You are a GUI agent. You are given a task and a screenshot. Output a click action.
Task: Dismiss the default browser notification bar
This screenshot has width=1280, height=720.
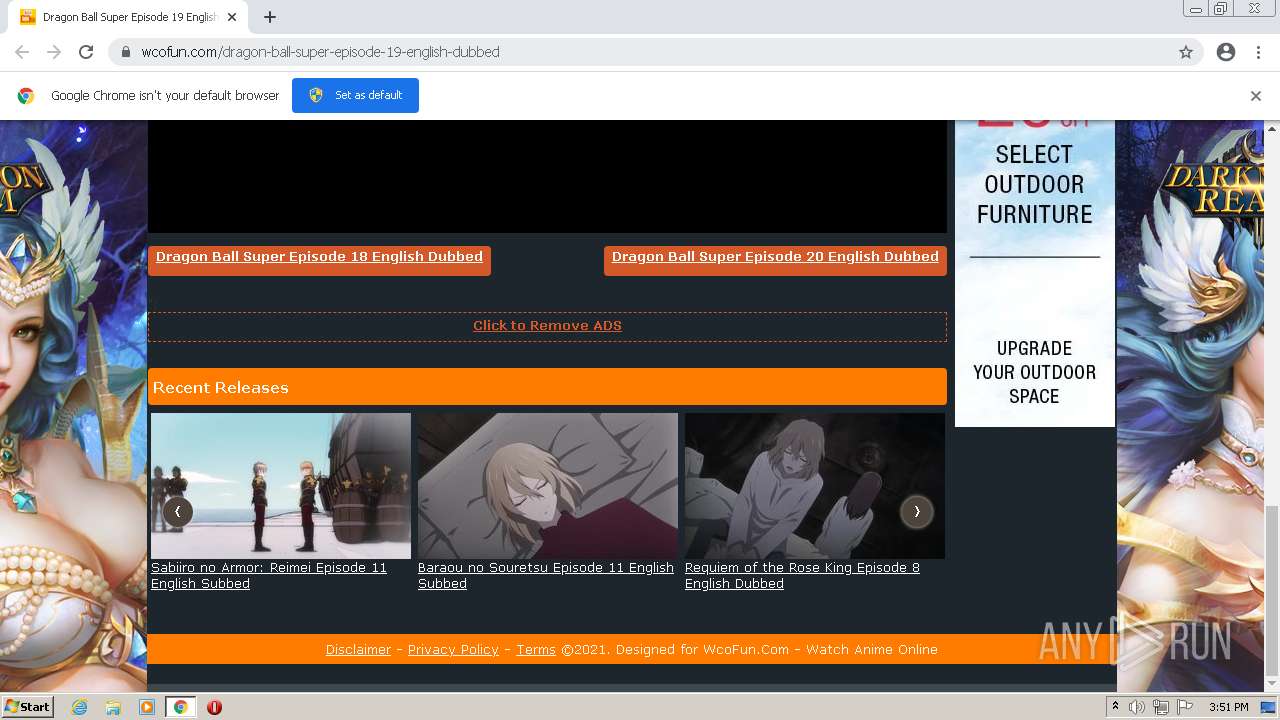(1256, 96)
